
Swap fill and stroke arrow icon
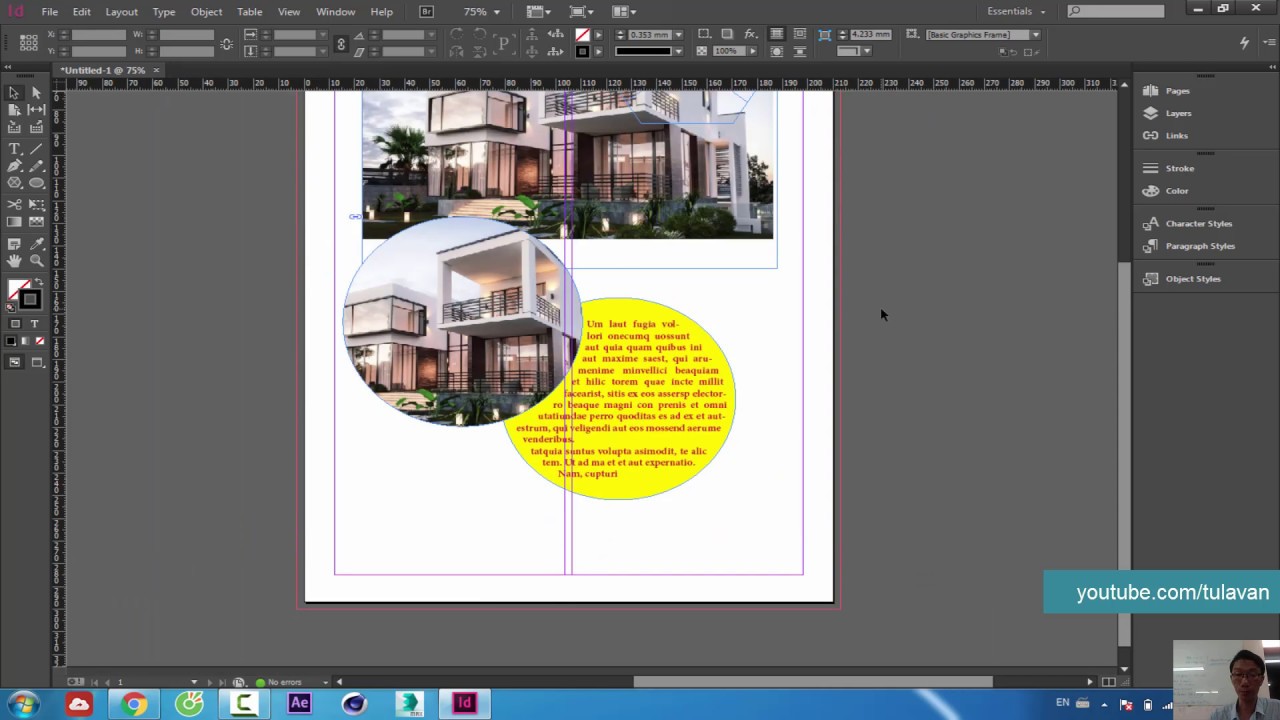tap(39, 283)
